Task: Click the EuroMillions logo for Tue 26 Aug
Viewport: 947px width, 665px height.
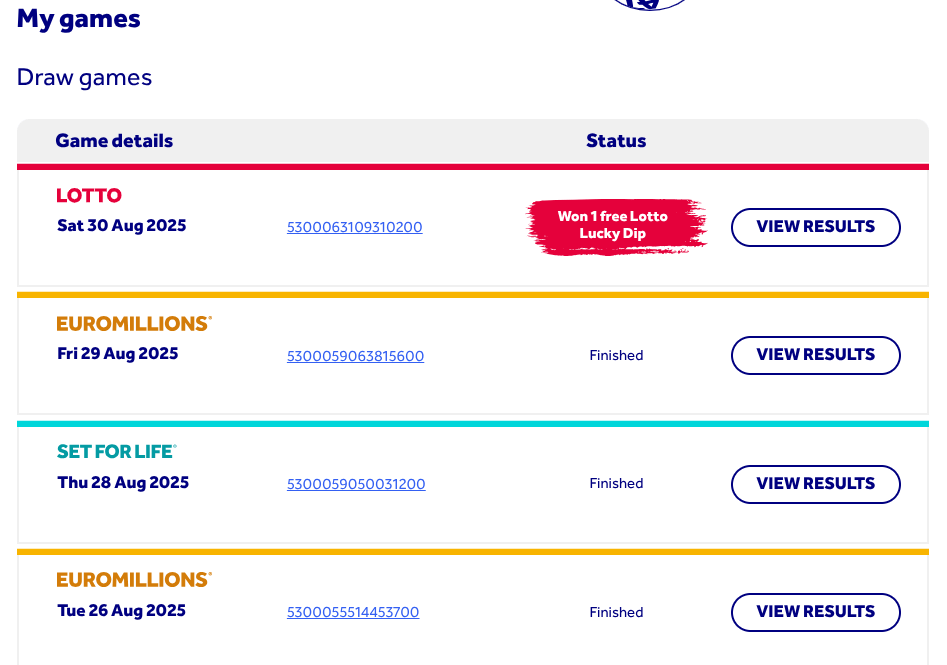Action: click(x=134, y=580)
